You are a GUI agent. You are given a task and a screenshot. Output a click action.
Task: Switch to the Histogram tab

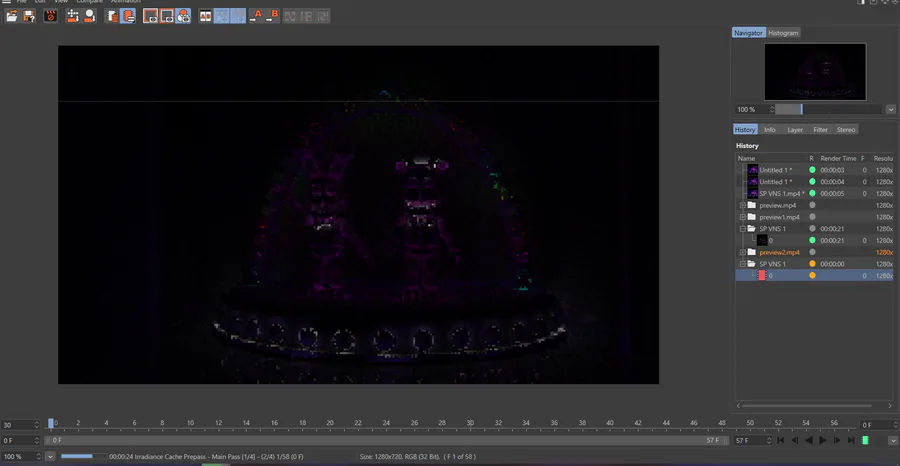pyautogui.click(x=783, y=33)
